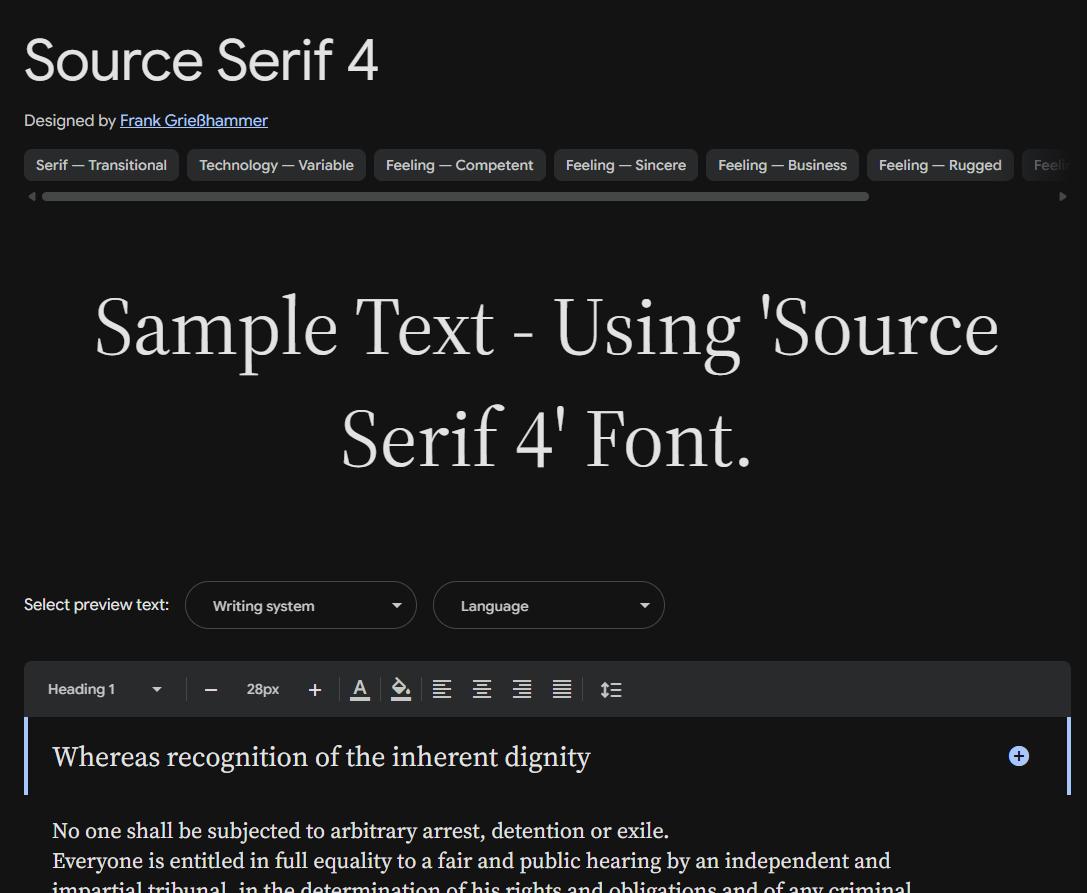This screenshot has width=1087, height=893.
Task: Align text left
Action: [442, 690]
